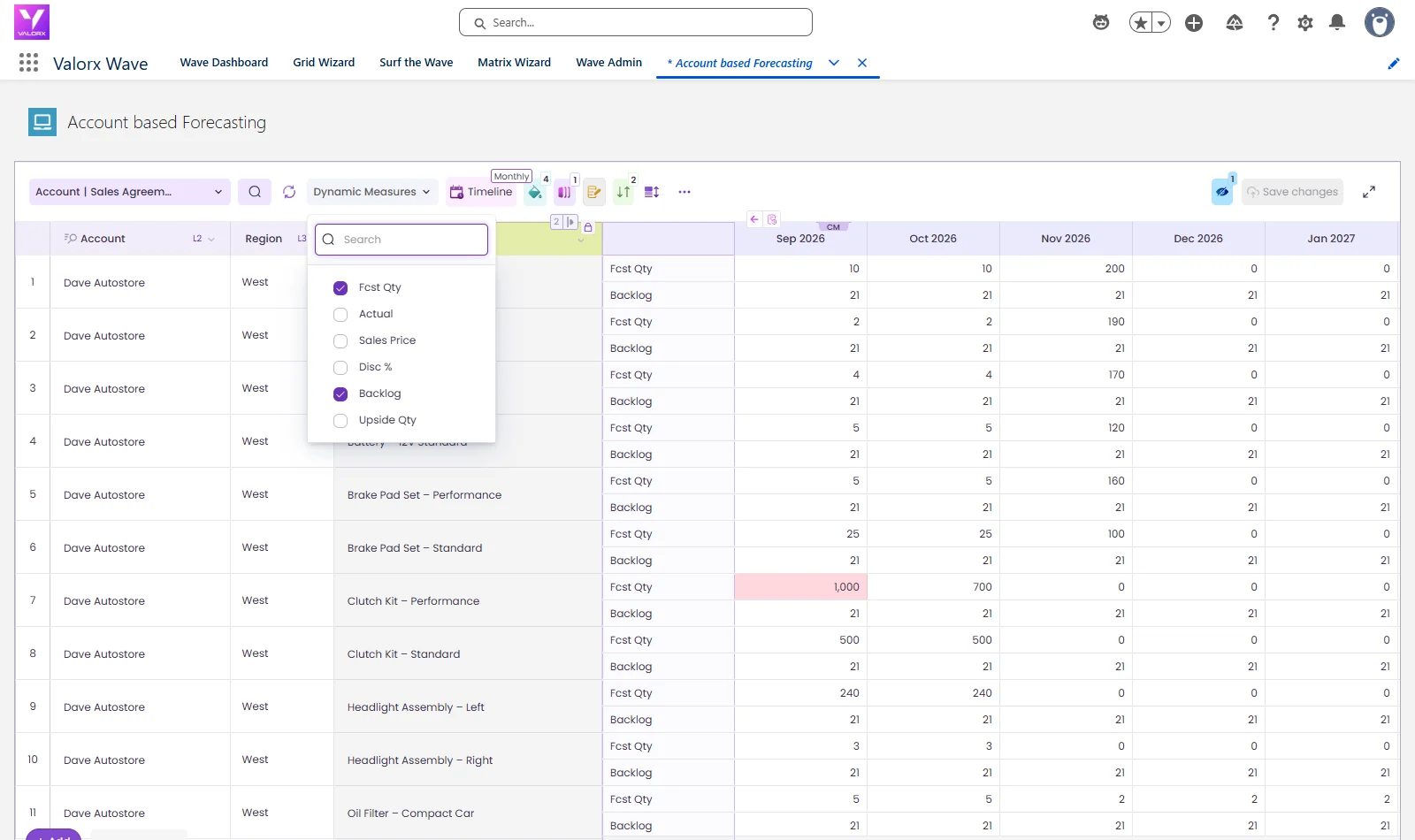Image resolution: width=1415 pixels, height=840 pixels.
Task: Open global actions plus icon
Action: pos(1194,23)
